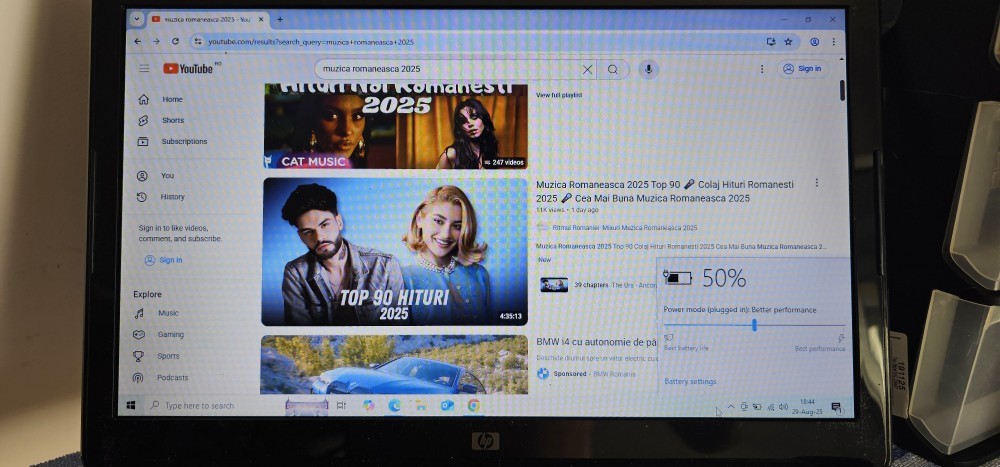The image size is (1000, 467).
Task: Select Subscriptions in the sidebar
Action: click(x=183, y=141)
